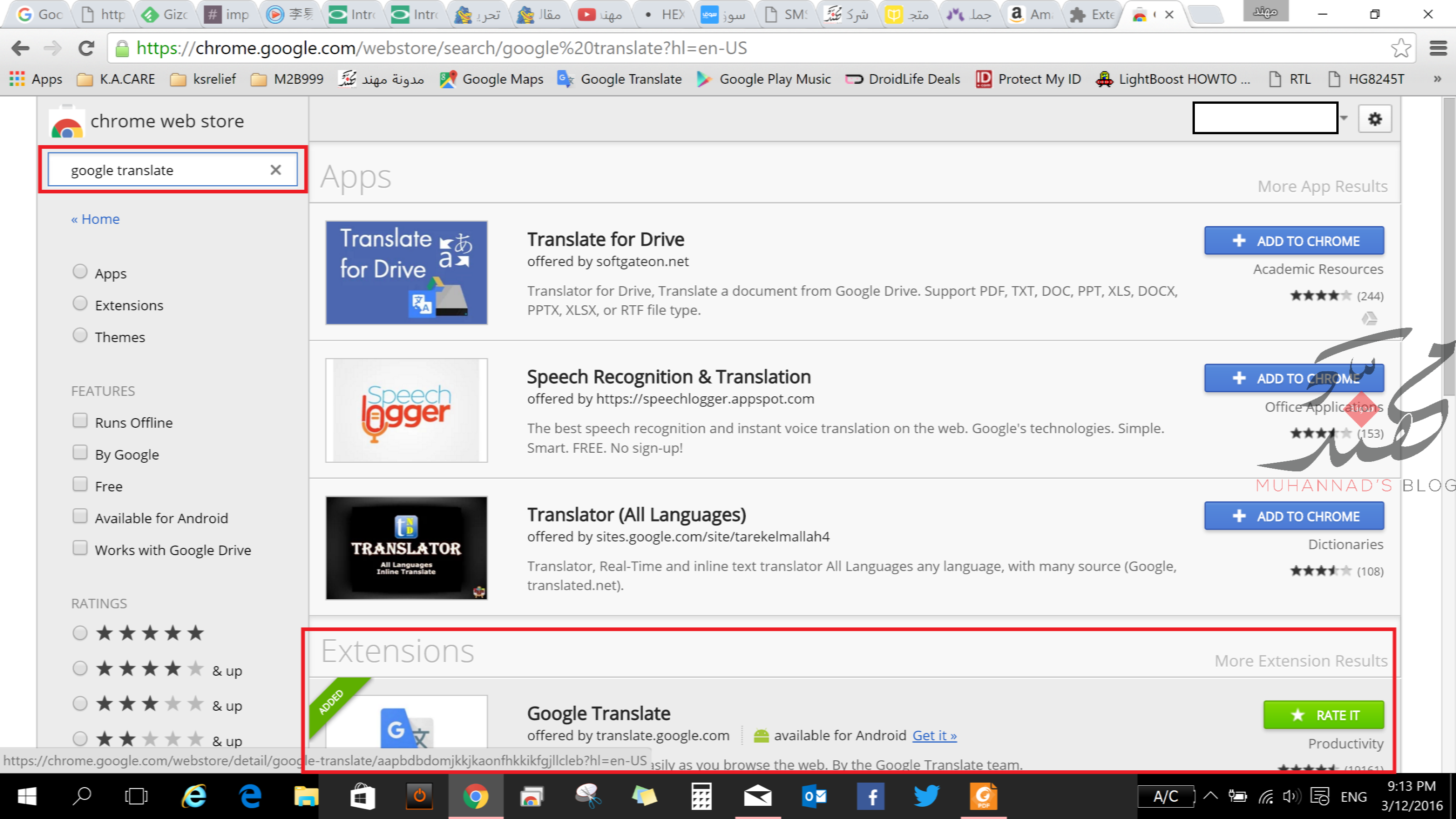Open the K.A.CARE bookmarks folder

click(x=116, y=79)
